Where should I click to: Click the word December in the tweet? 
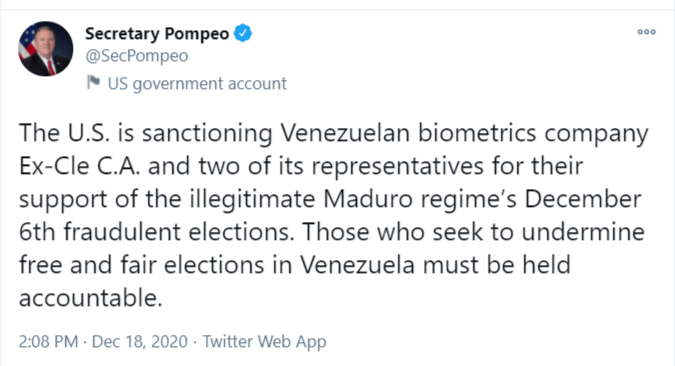(x=583, y=199)
